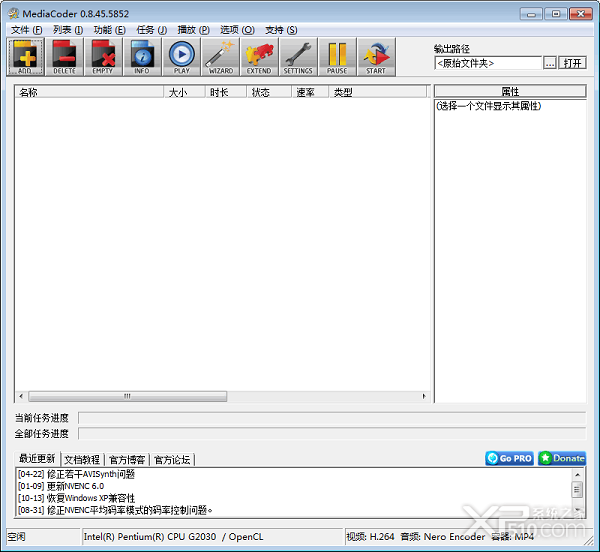Switch to the 官方论坛 tab
Viewport: 600px width, 552px height.
(x=172, y=459)
